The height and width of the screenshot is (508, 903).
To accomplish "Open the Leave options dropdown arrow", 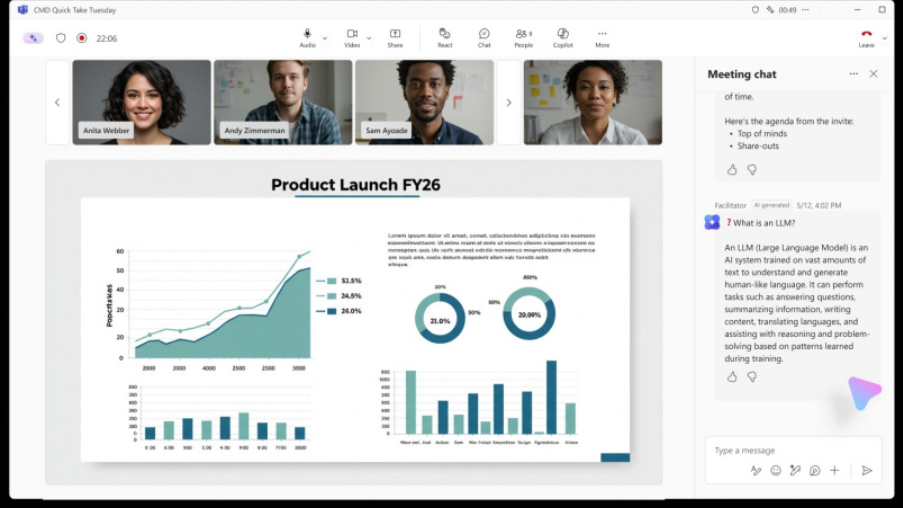I will [885, 39].
